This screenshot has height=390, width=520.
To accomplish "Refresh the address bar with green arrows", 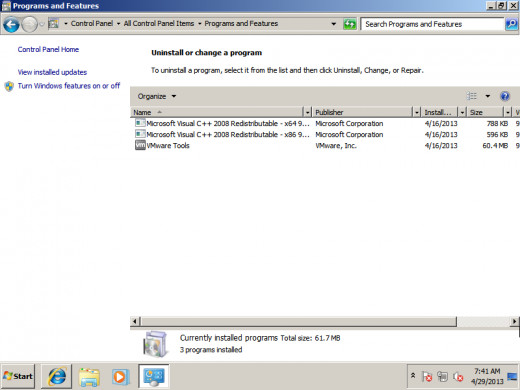I will pos(349,24).
